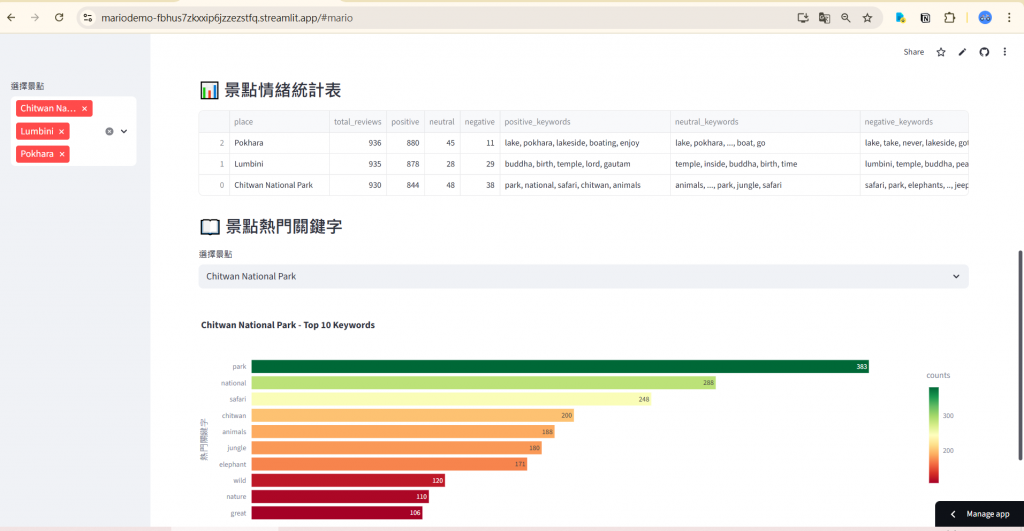Viewport: 1024px width, 531px height.
Task: Click neutral_keywords column header
Action: click(765, 121)
